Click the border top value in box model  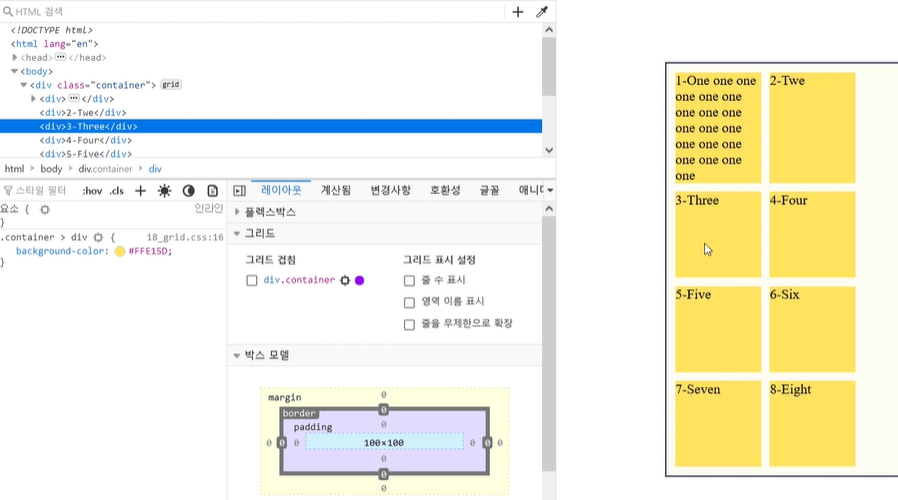click(x=384, y=410)
